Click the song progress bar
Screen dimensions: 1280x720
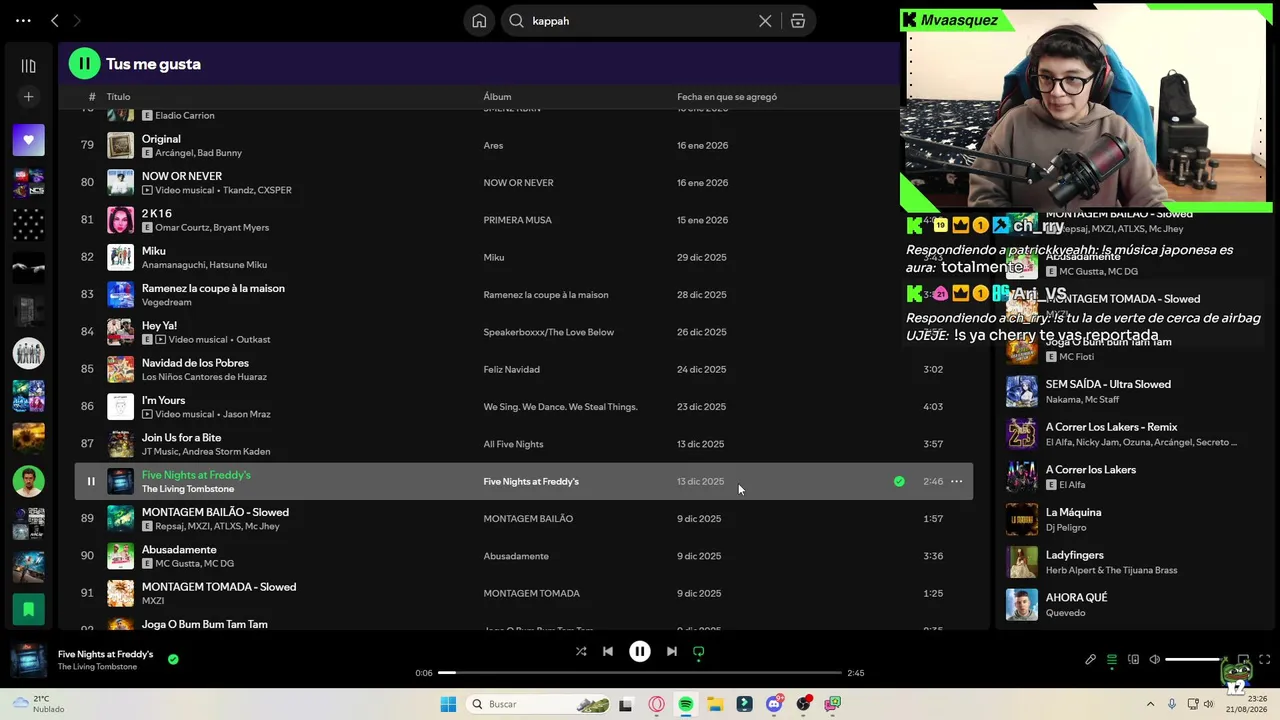coord(640,673)
